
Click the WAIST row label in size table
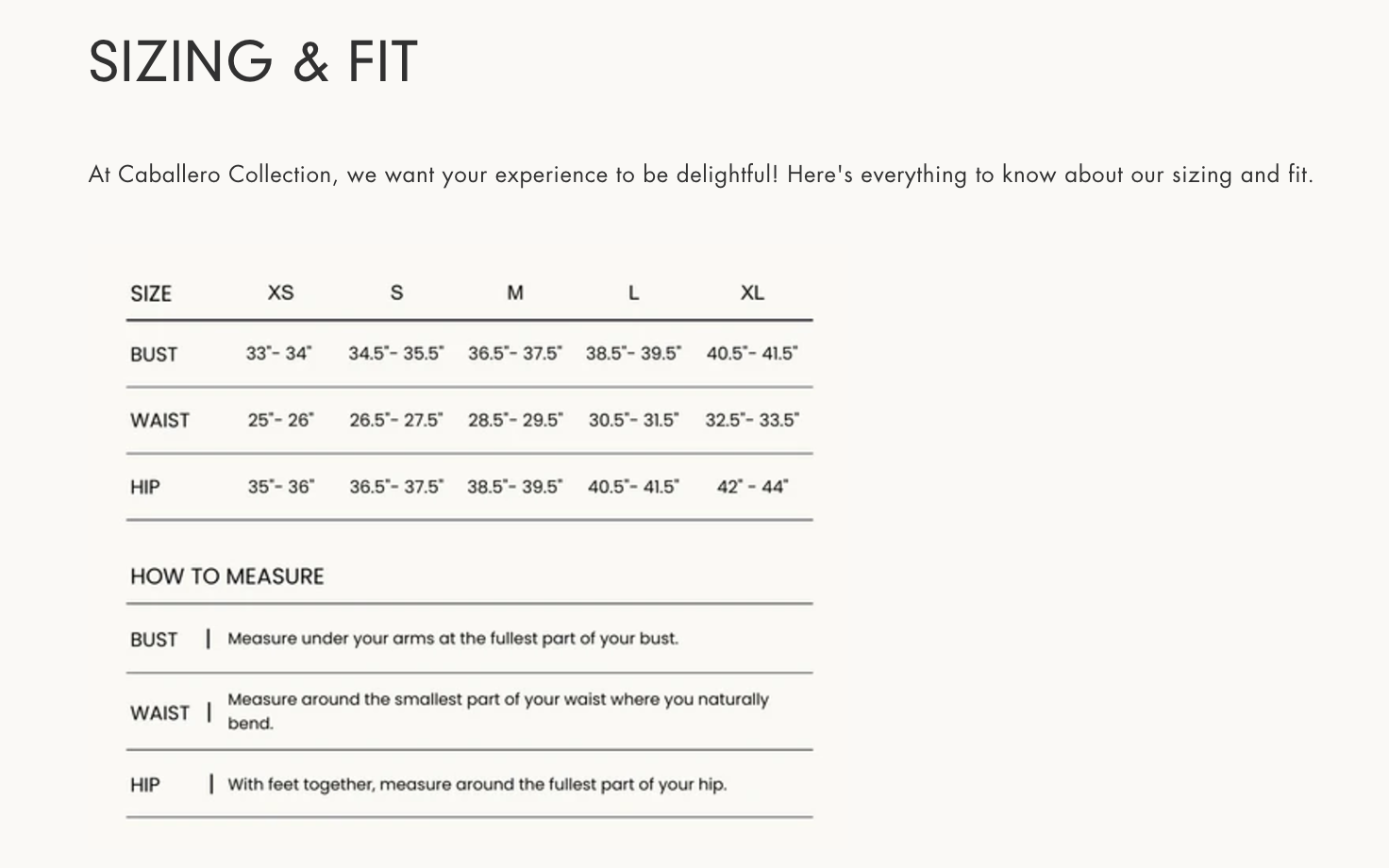(159, 421)
